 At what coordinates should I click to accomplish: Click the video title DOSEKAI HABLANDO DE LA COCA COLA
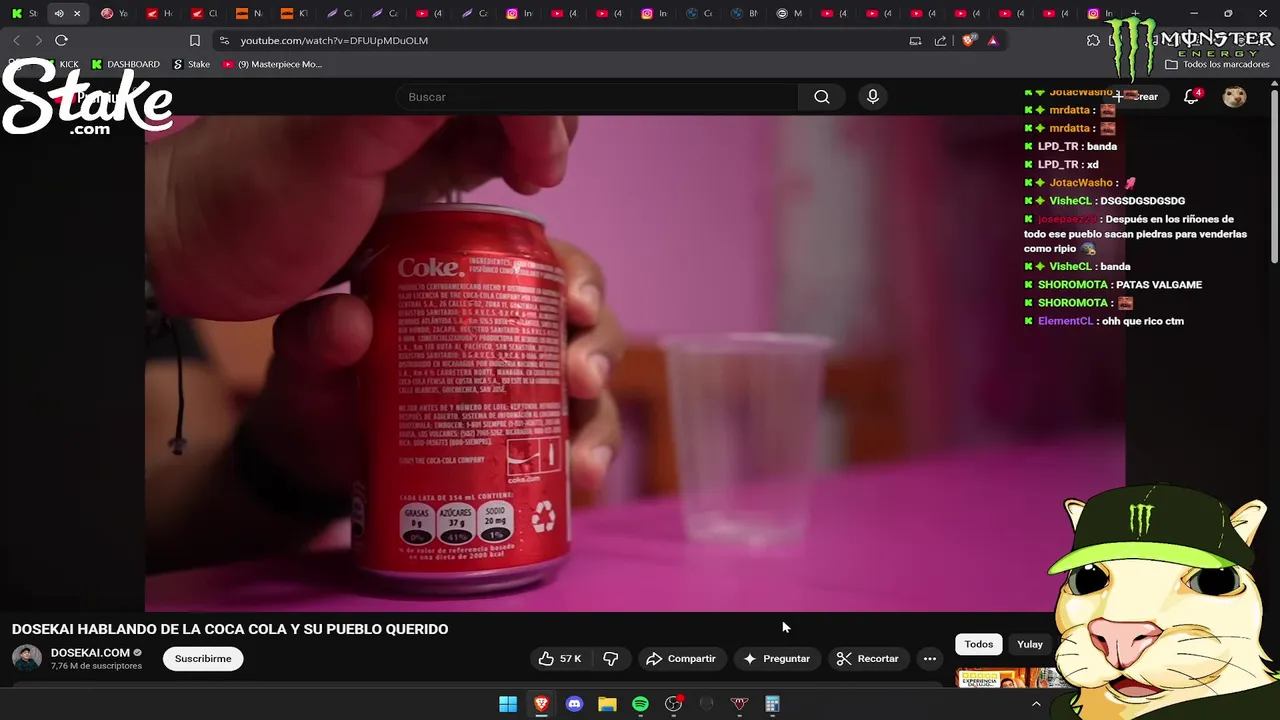[230, 629]
